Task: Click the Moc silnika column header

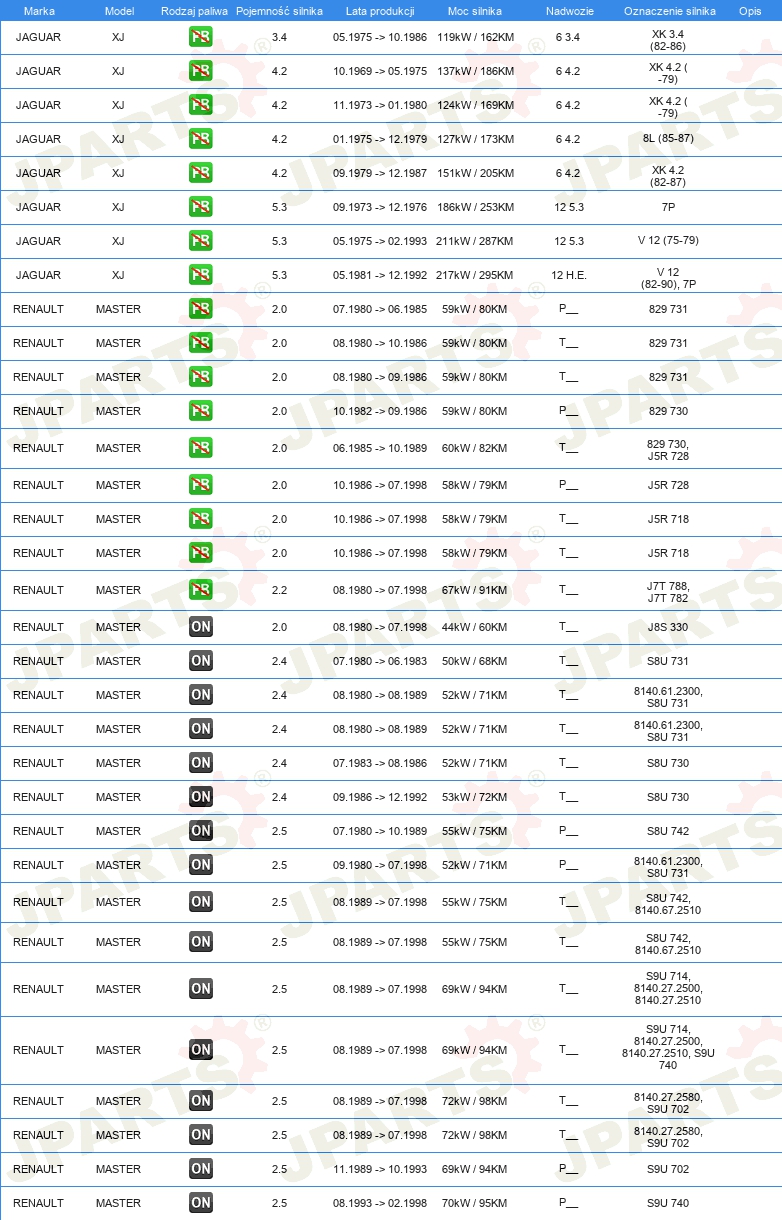Action: (x=475, y=11)
